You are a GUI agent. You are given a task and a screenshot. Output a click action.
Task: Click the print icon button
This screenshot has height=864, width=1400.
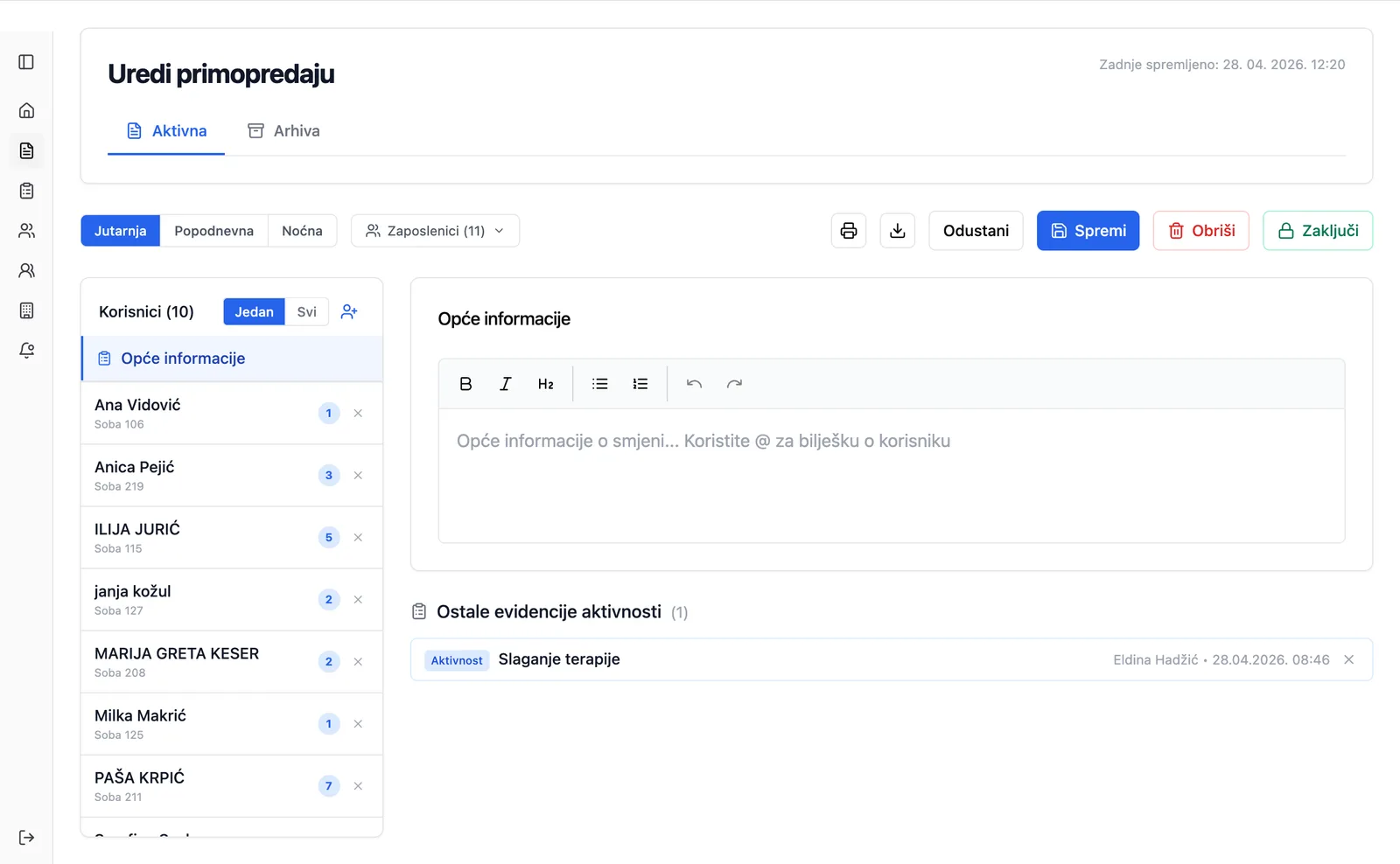849,231
